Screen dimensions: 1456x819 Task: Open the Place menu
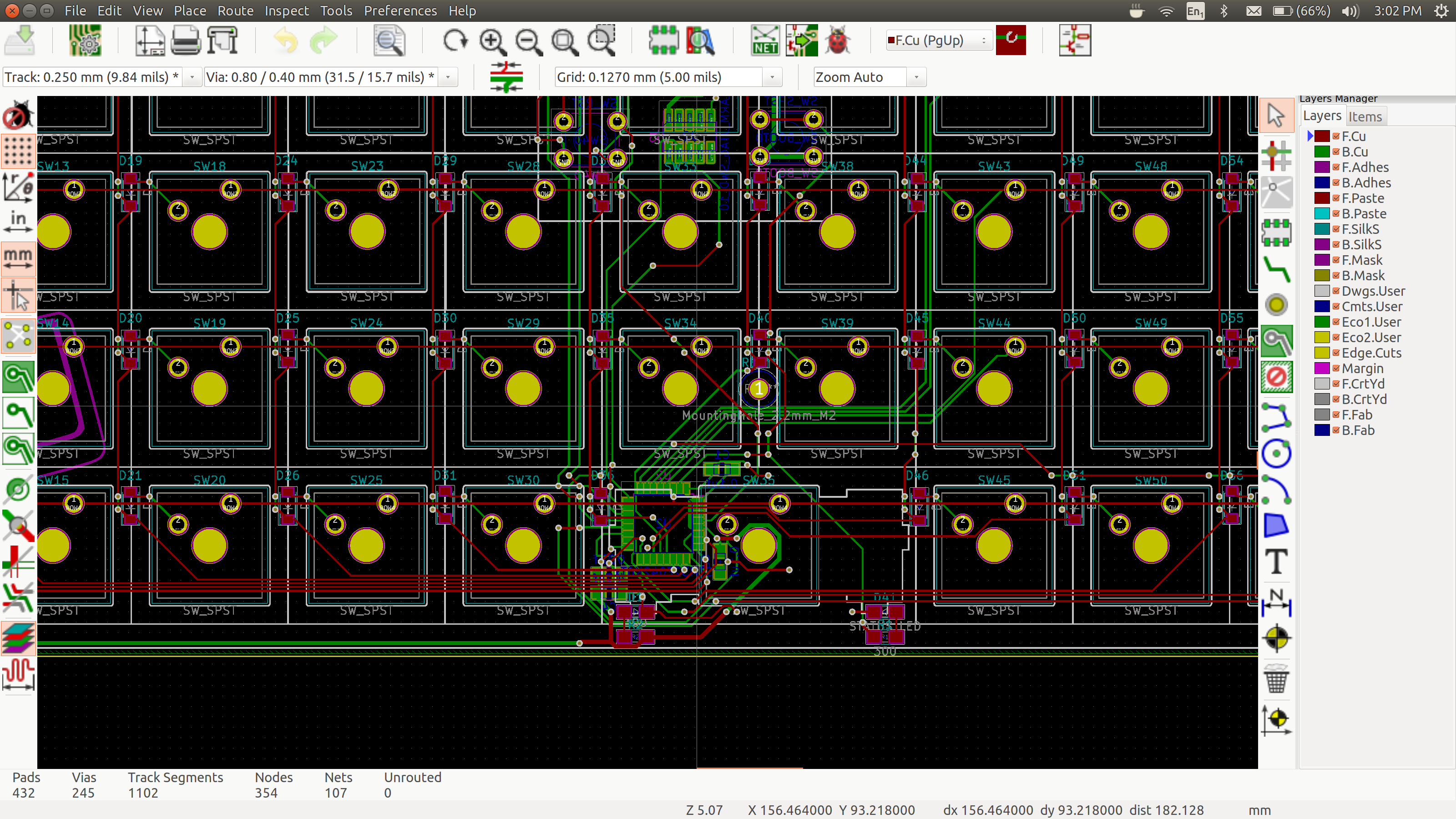pos(189,11)
